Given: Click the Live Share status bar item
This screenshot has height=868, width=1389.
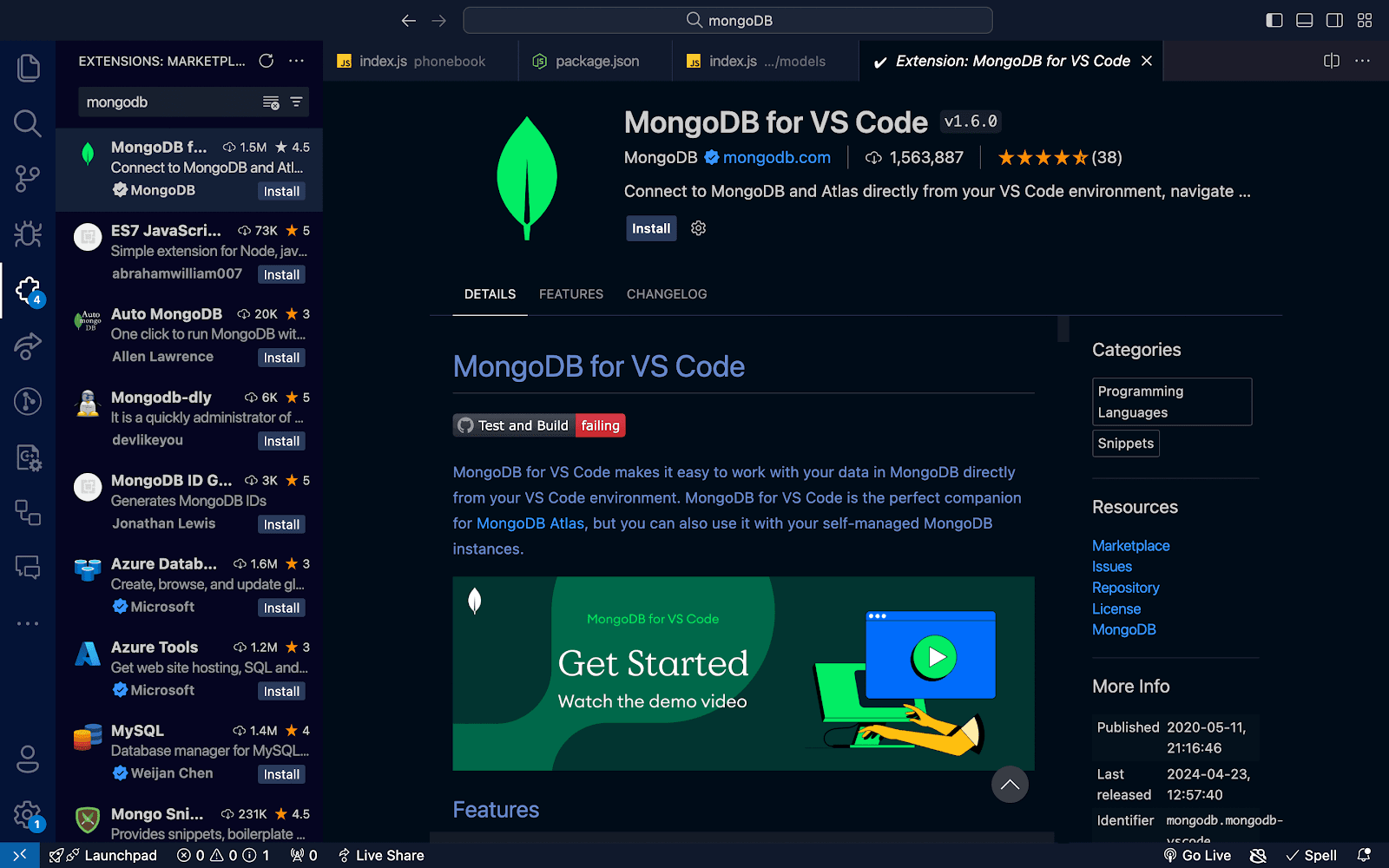Looking at the screenshot, I should [381, 855].
